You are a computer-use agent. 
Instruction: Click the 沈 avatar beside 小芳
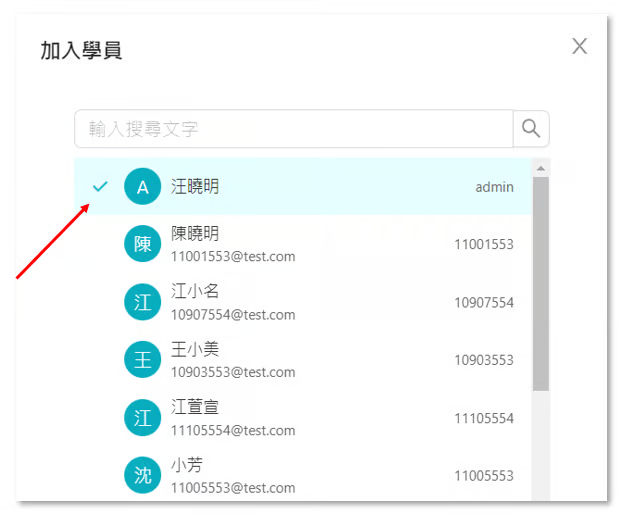pos(142,476)
